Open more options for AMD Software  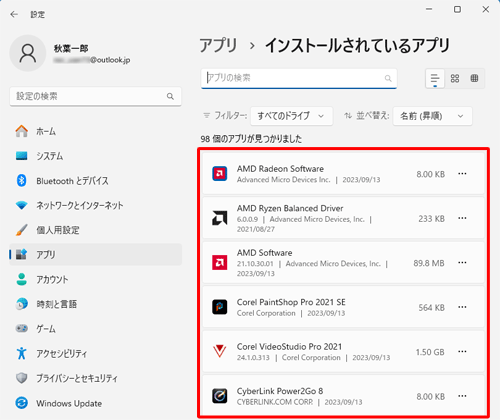click(462, 263)
